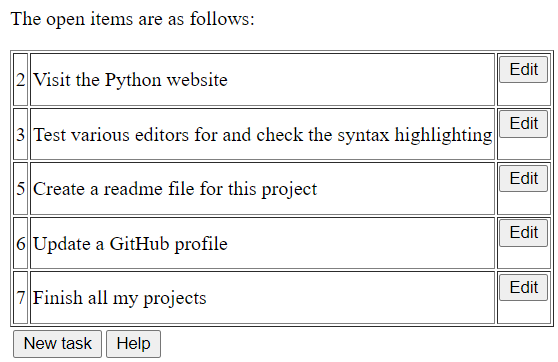Image resolution: width=558 pixels, height=362 pixels.
Task: Edit the "Finish all my projects" task
Action: click(x=523, y=287)
